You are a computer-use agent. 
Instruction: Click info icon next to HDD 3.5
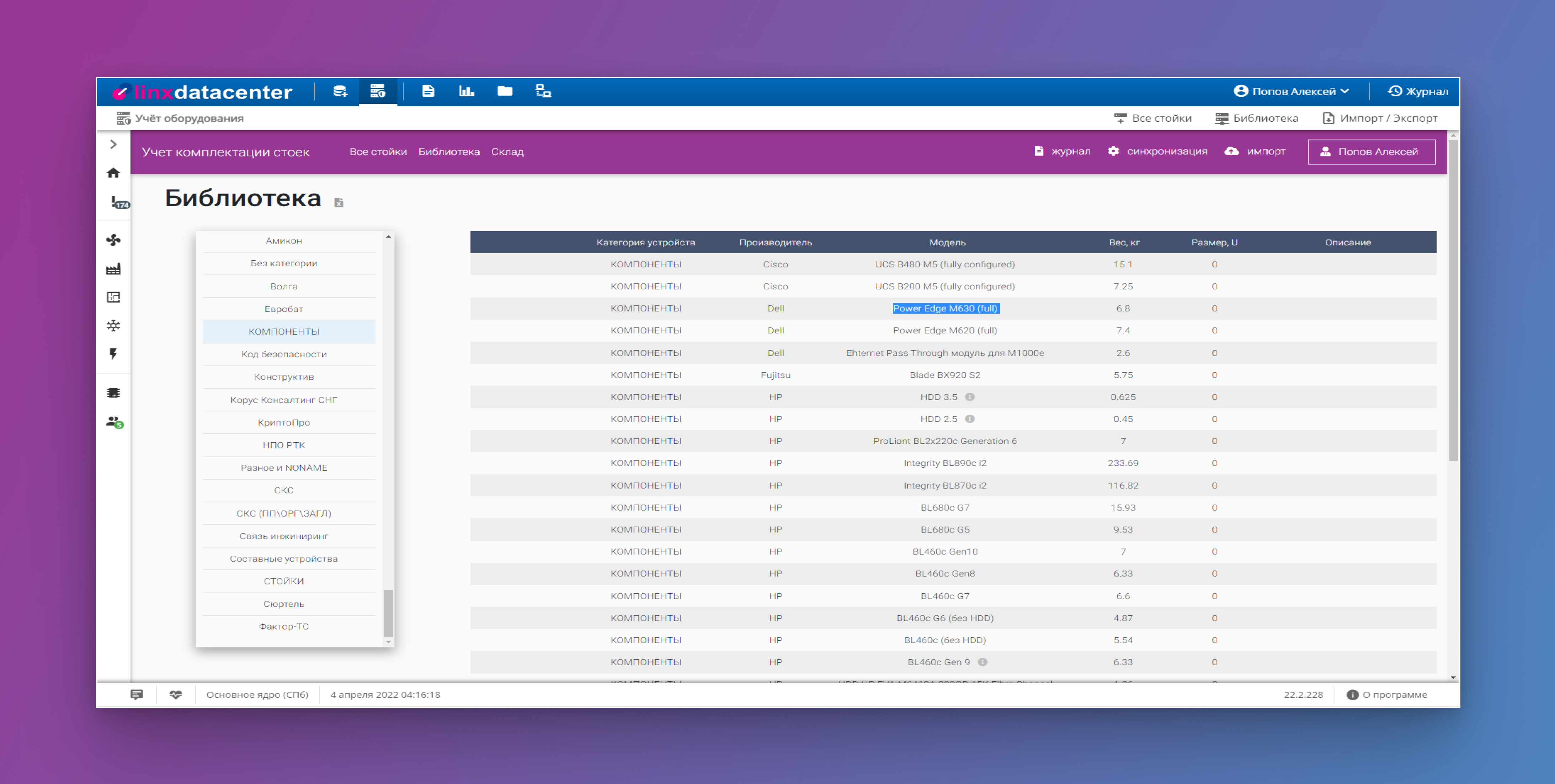tap(970, 397)
